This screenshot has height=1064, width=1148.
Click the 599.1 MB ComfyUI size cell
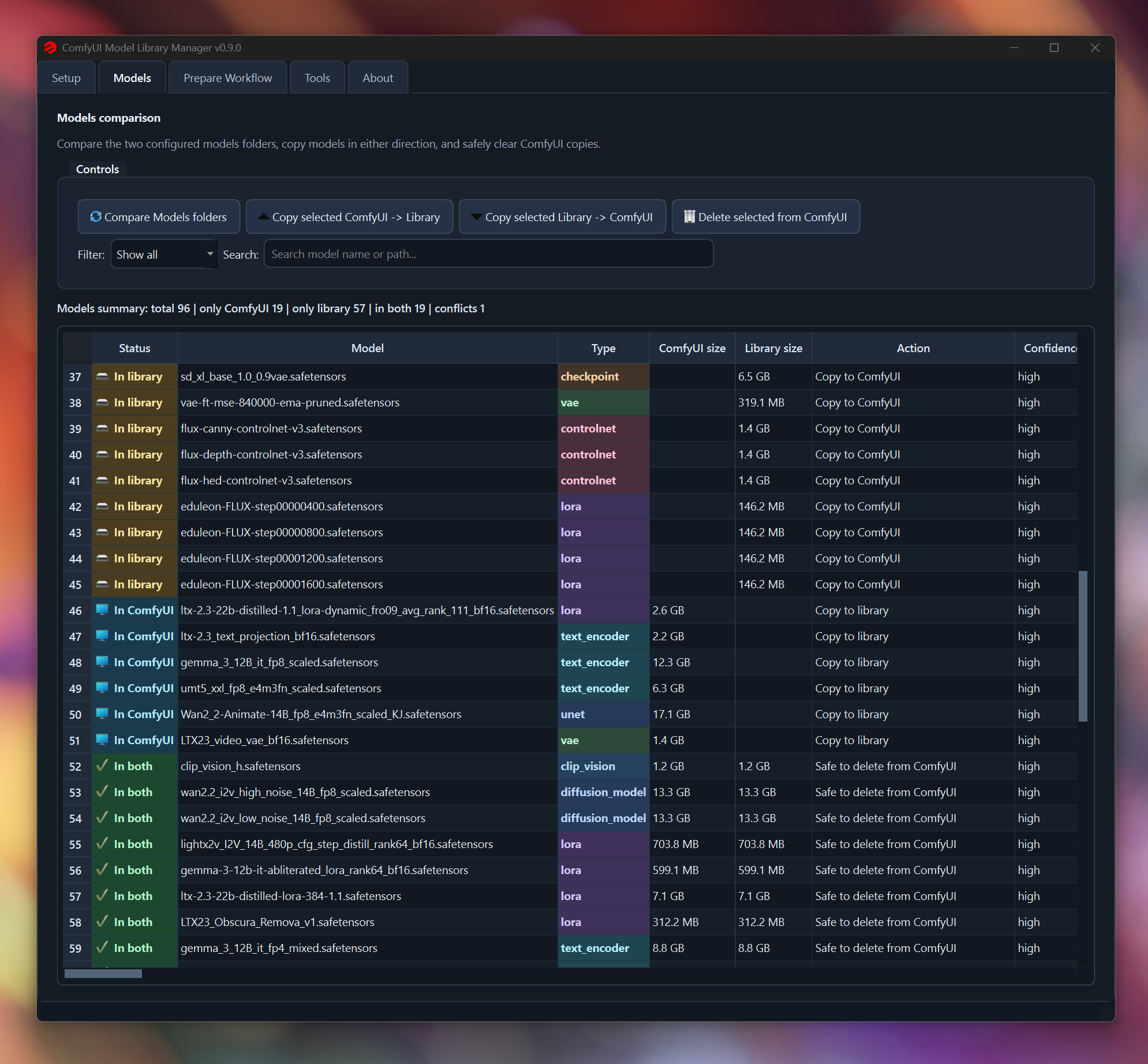click(x=692, y=870)
